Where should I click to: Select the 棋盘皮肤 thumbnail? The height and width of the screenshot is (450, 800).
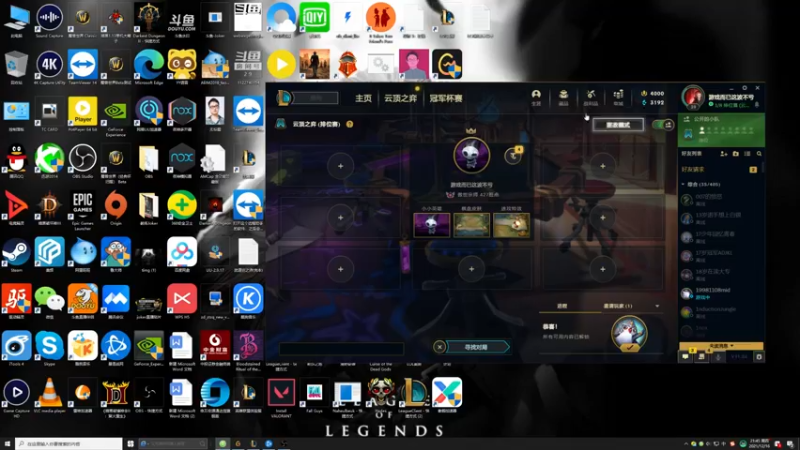(471, 224)
